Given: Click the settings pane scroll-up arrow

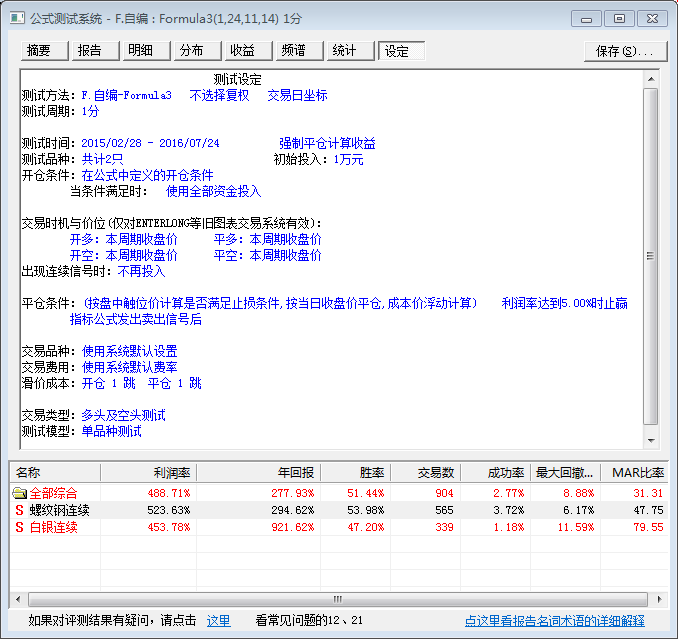Looking at the screenshot, I should point(651,79).
